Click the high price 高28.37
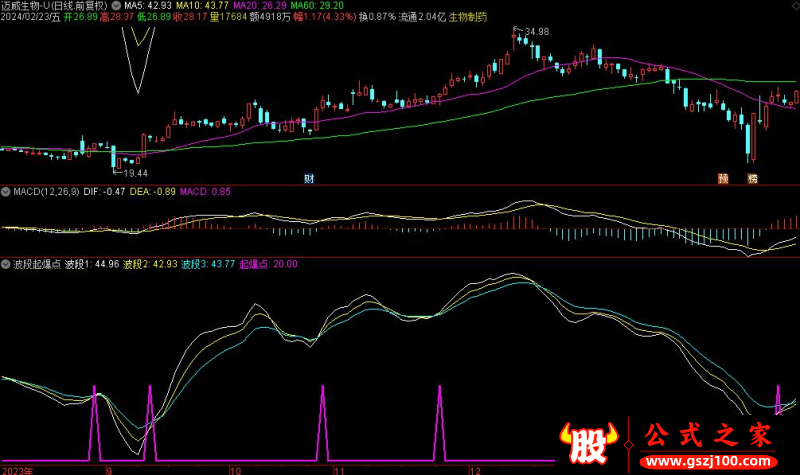 pyautogui.click(x=117, y=17)
